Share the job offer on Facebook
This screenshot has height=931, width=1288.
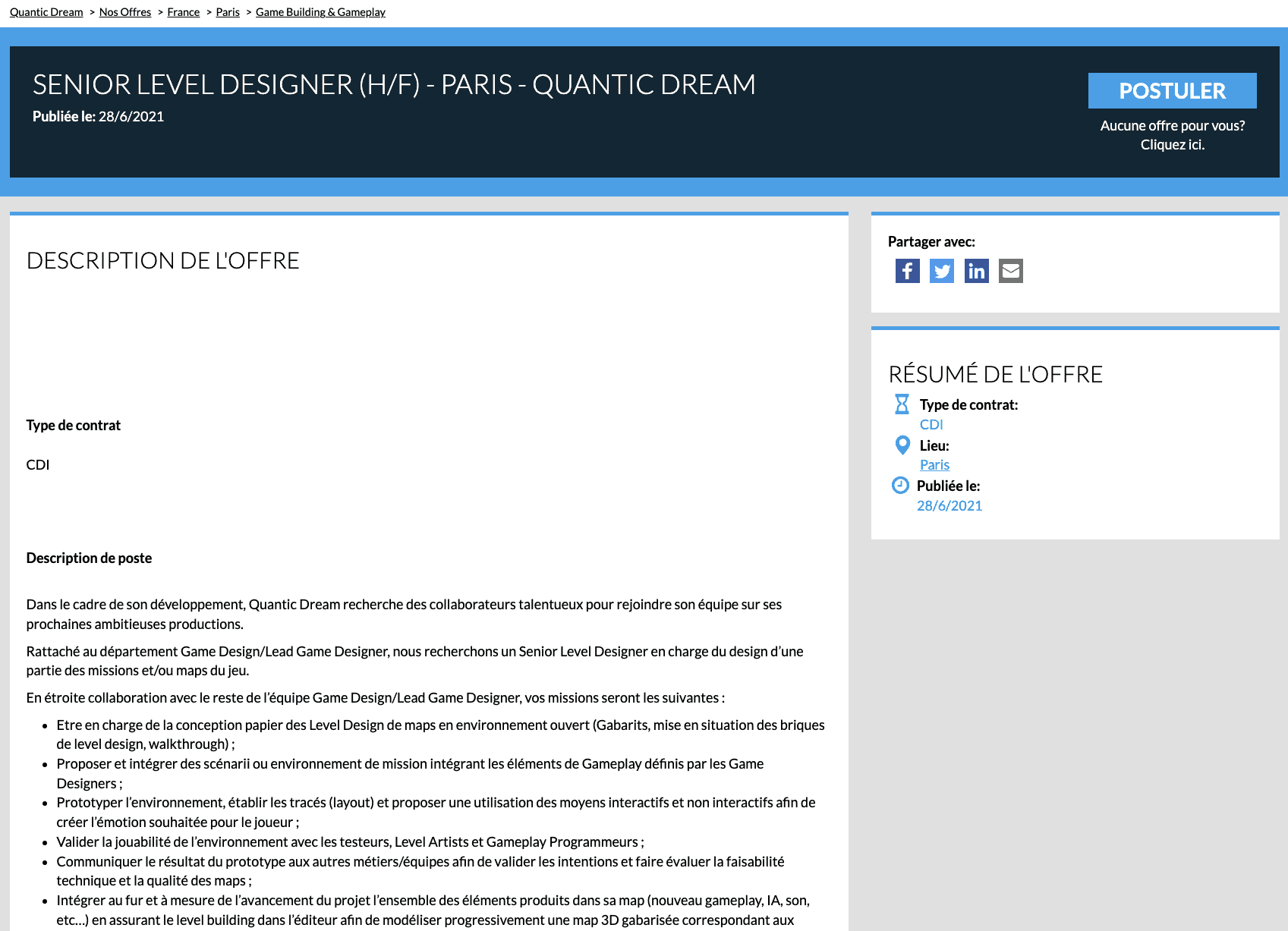pyautogui.click(x=907, y=271)
